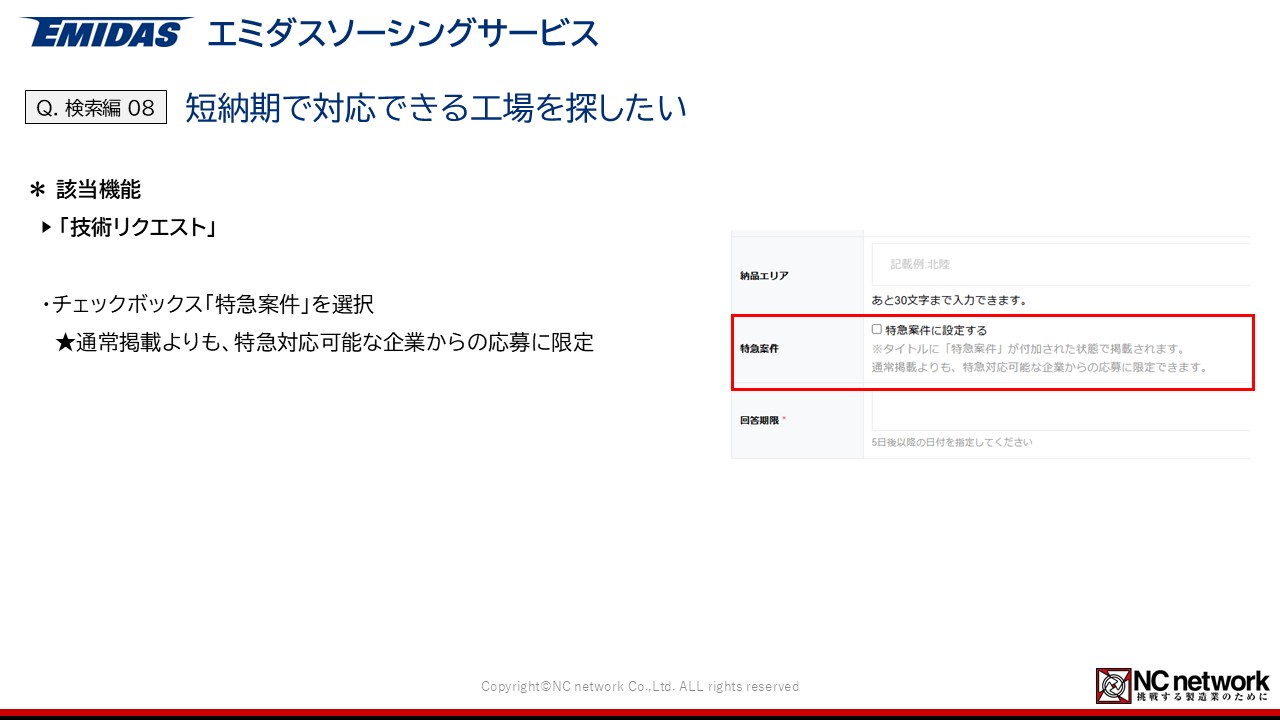Click the 回答期限 date input field
The image size is (1280, 720).
[x=1060, y=412]
